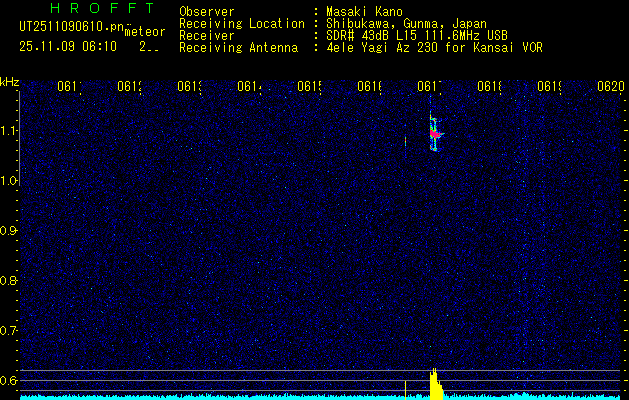This screenshot has width=629, height=400.
Task: Click the 0.6 kHz frequency axis label
Action: [x=9, y=380]
